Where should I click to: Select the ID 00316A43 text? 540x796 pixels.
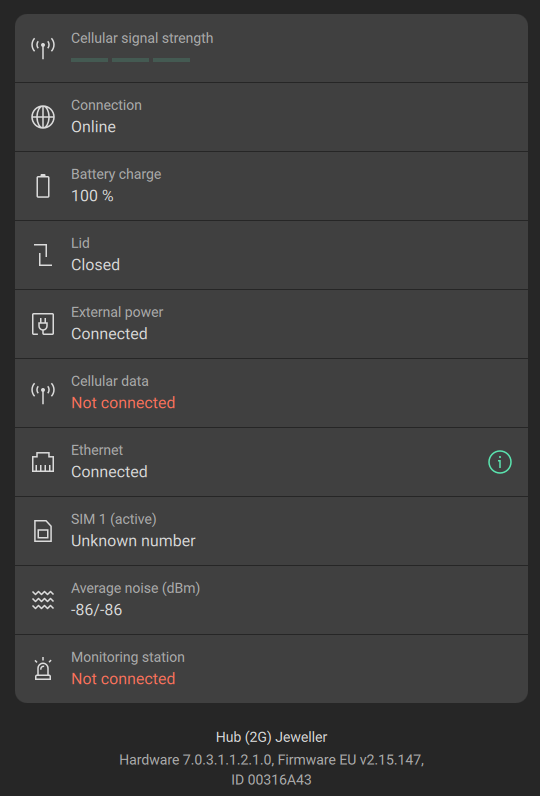272,780
